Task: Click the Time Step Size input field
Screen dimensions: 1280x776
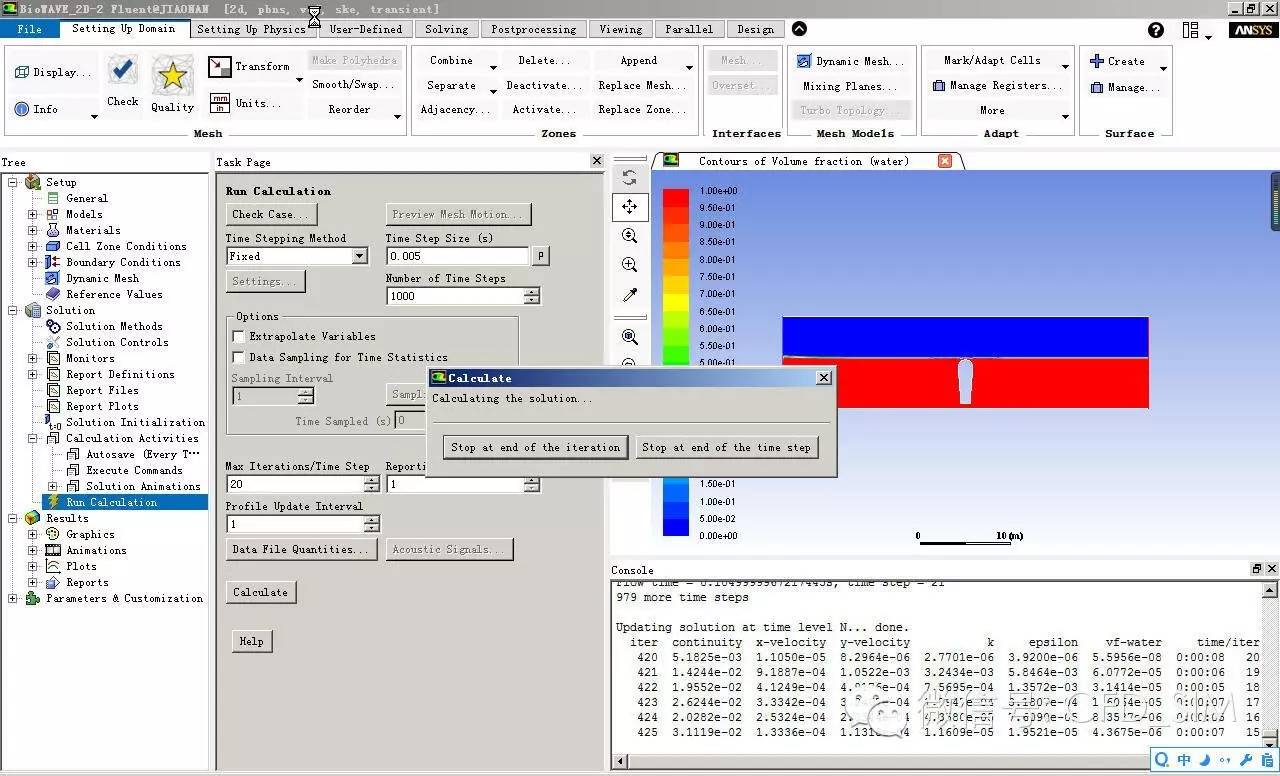Action: click(457, 256)
